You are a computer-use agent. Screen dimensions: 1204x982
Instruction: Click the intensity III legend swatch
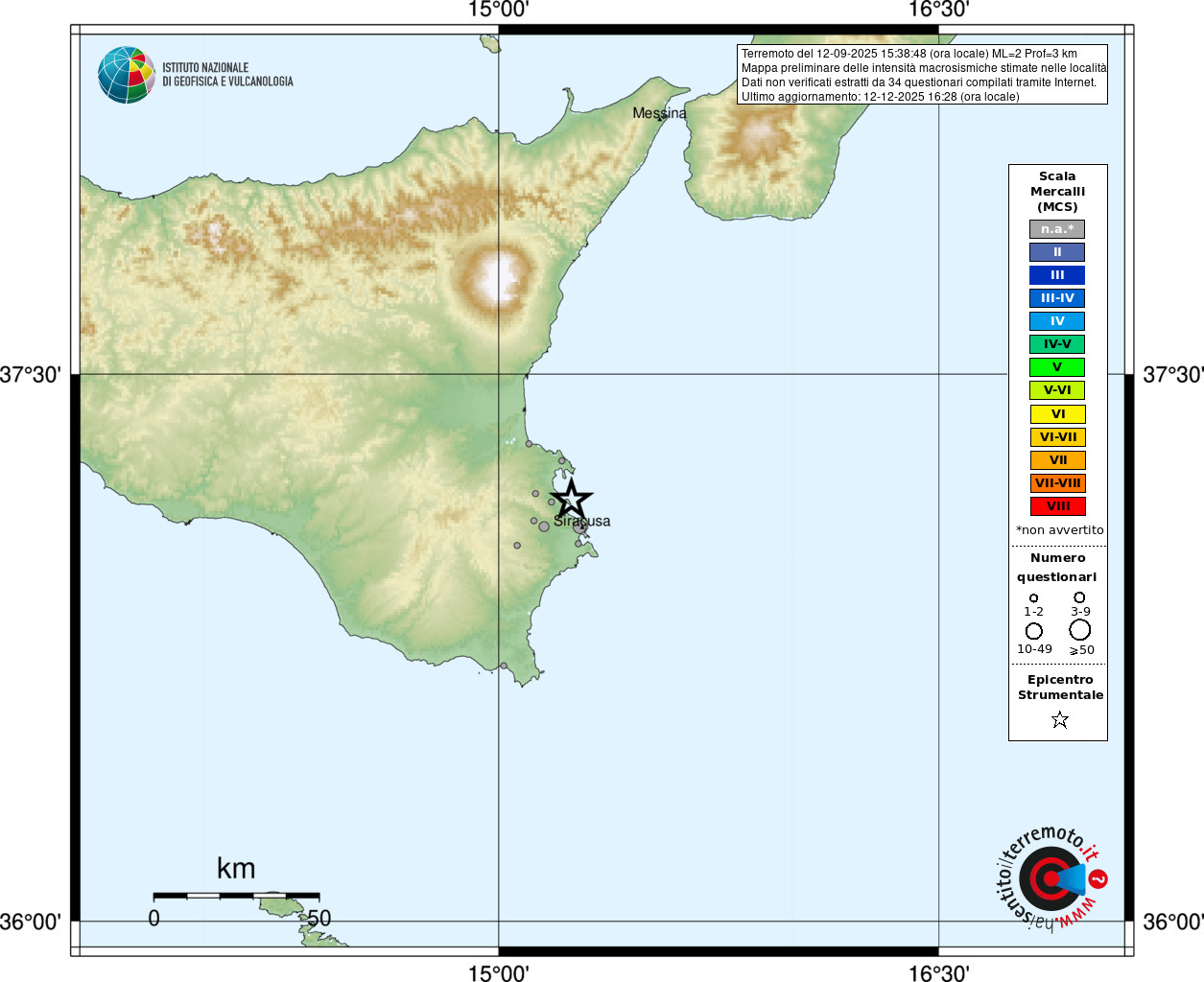click(1057, 275)
